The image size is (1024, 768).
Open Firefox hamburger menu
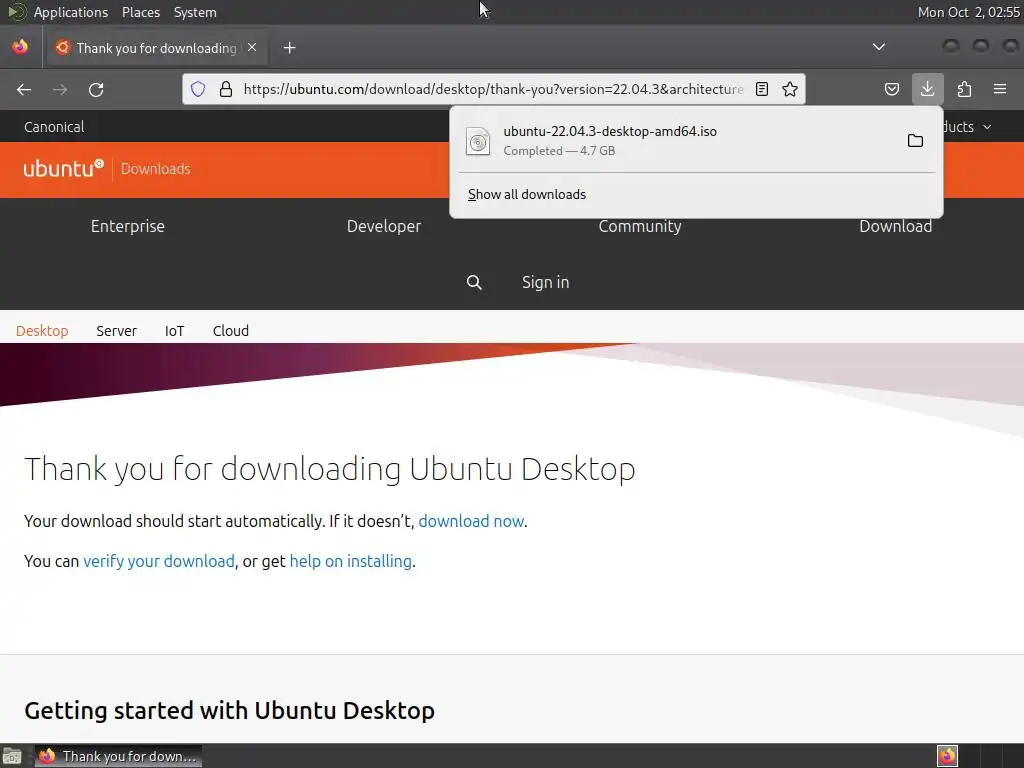1000,89
